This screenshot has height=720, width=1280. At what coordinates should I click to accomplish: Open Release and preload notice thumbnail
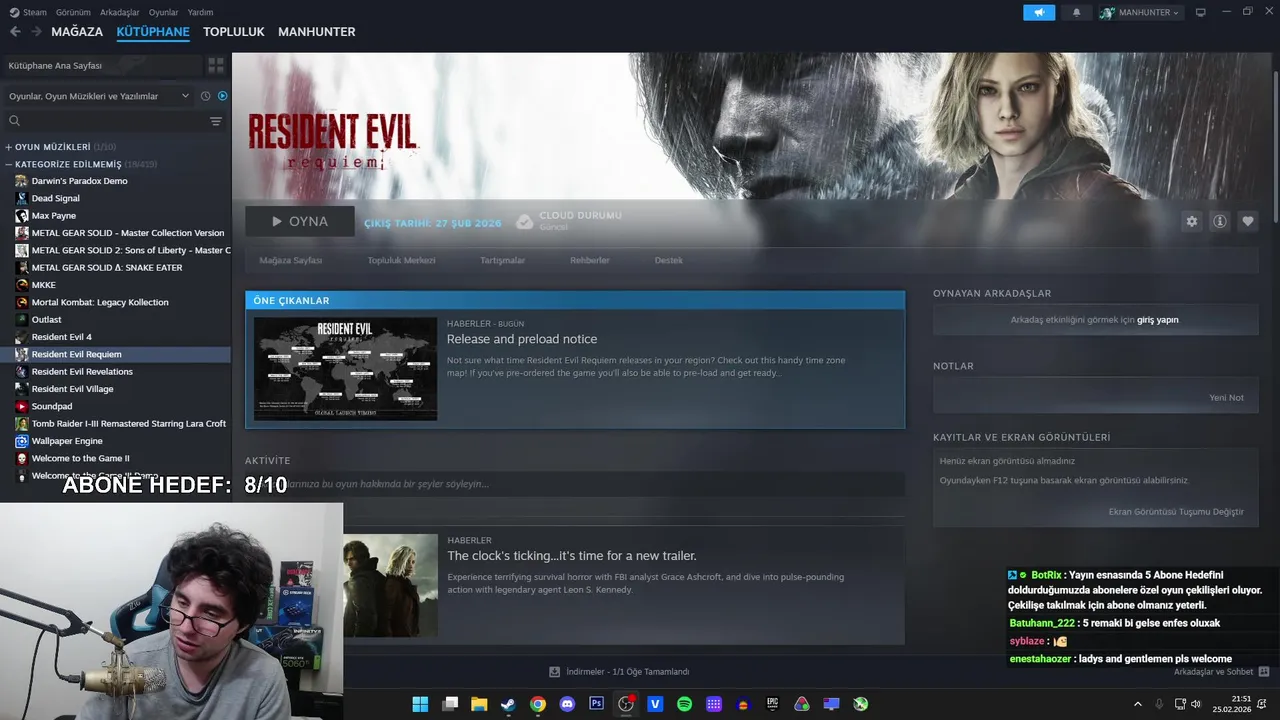point(345,369)
